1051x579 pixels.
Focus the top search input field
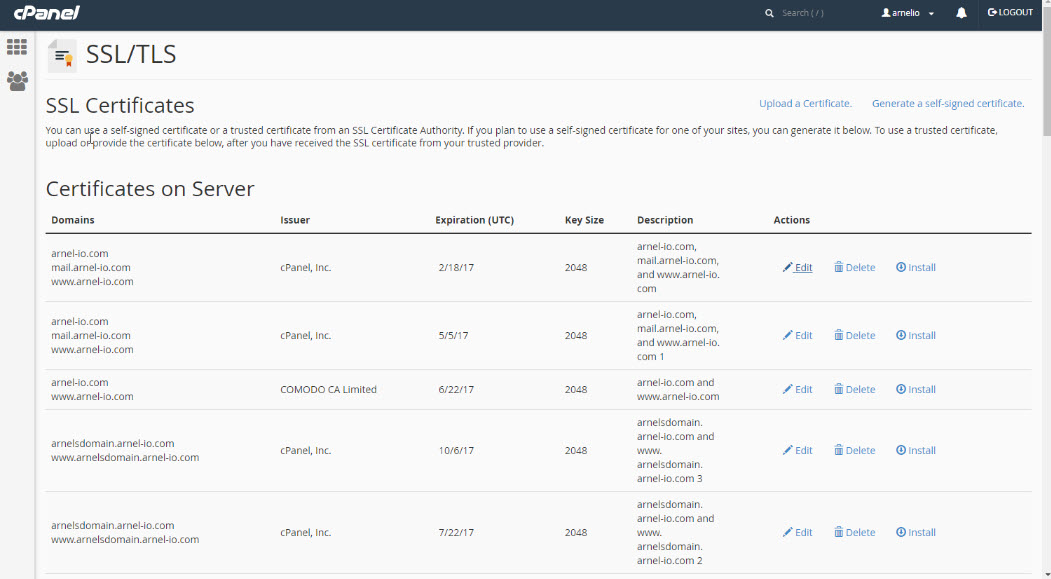815,13
